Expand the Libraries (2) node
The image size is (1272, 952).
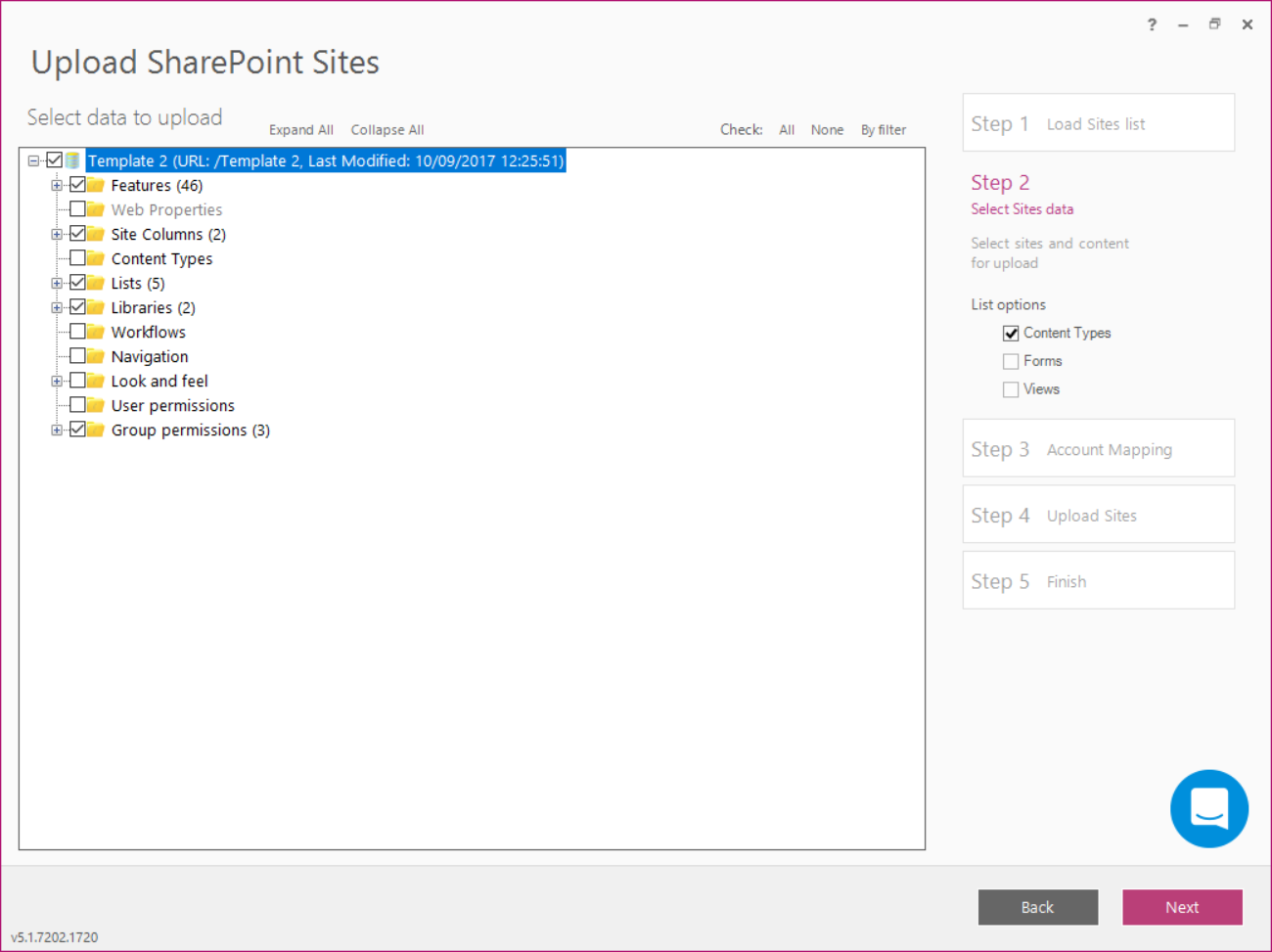(x=57, y=307)
